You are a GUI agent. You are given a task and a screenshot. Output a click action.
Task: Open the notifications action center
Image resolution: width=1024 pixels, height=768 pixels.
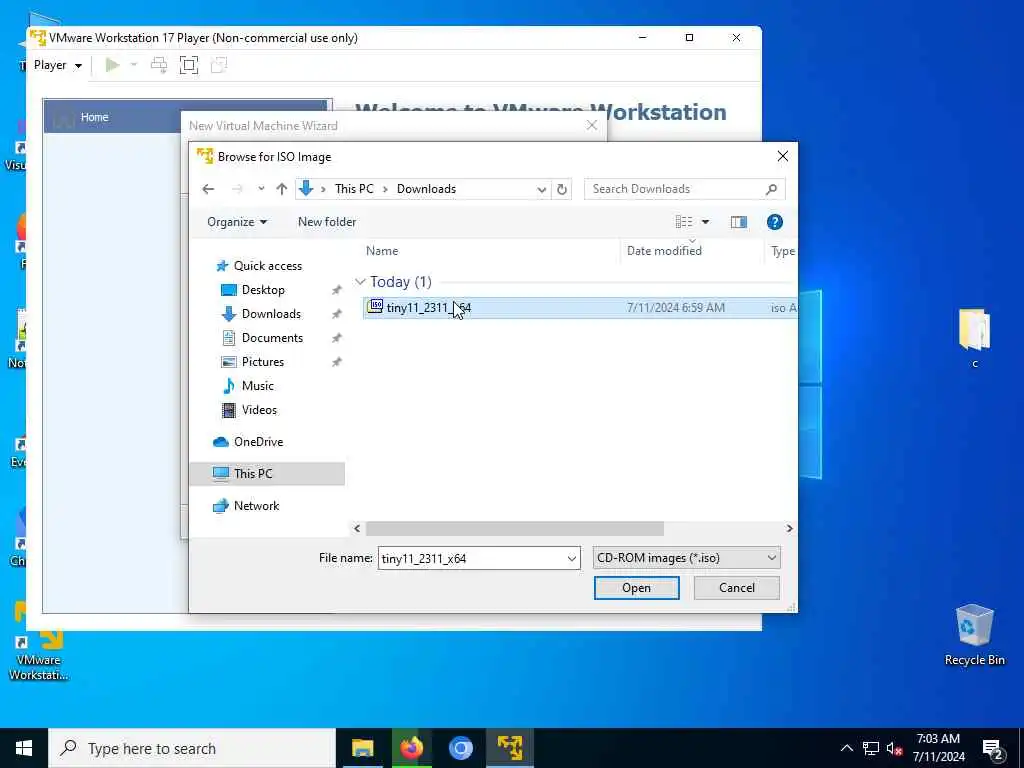(993, 749)
